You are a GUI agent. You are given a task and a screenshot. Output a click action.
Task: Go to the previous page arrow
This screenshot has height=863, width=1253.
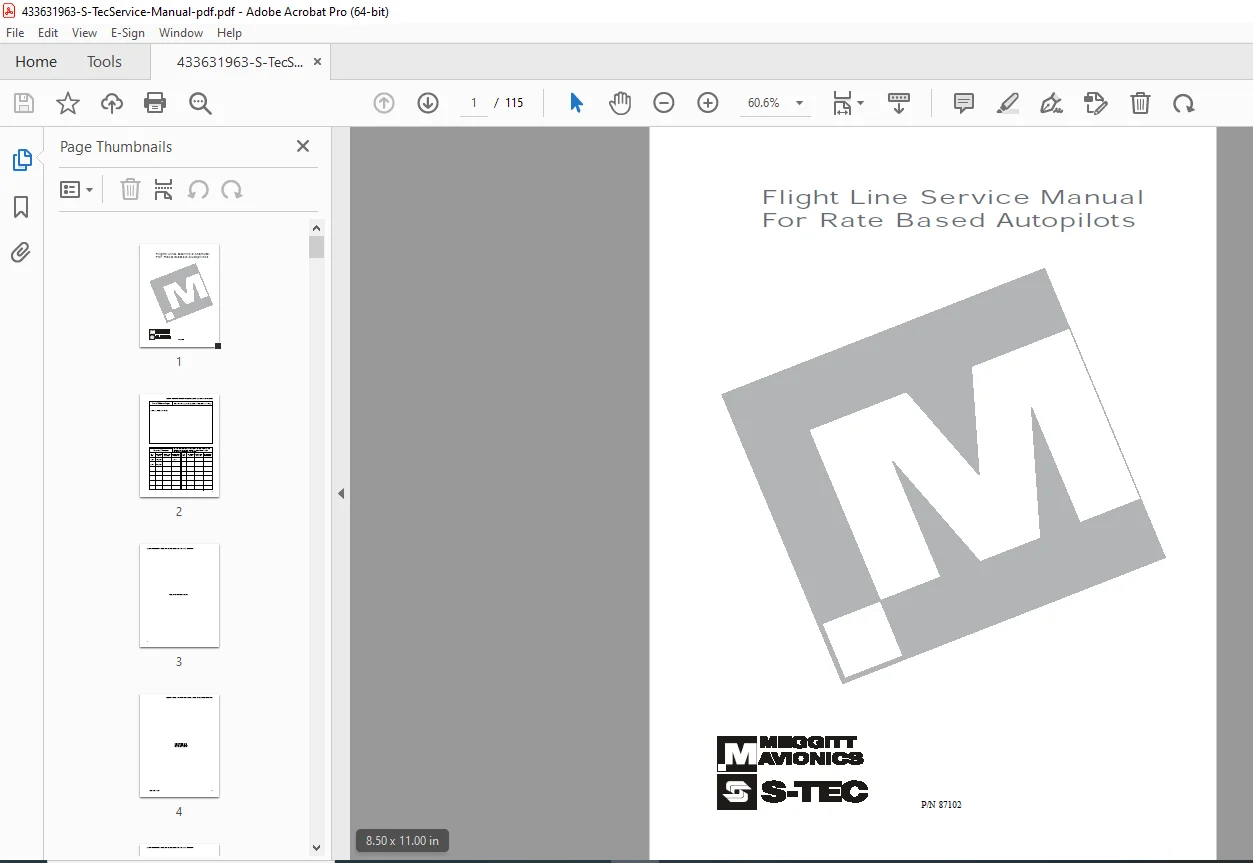click(x=384, y=103)
